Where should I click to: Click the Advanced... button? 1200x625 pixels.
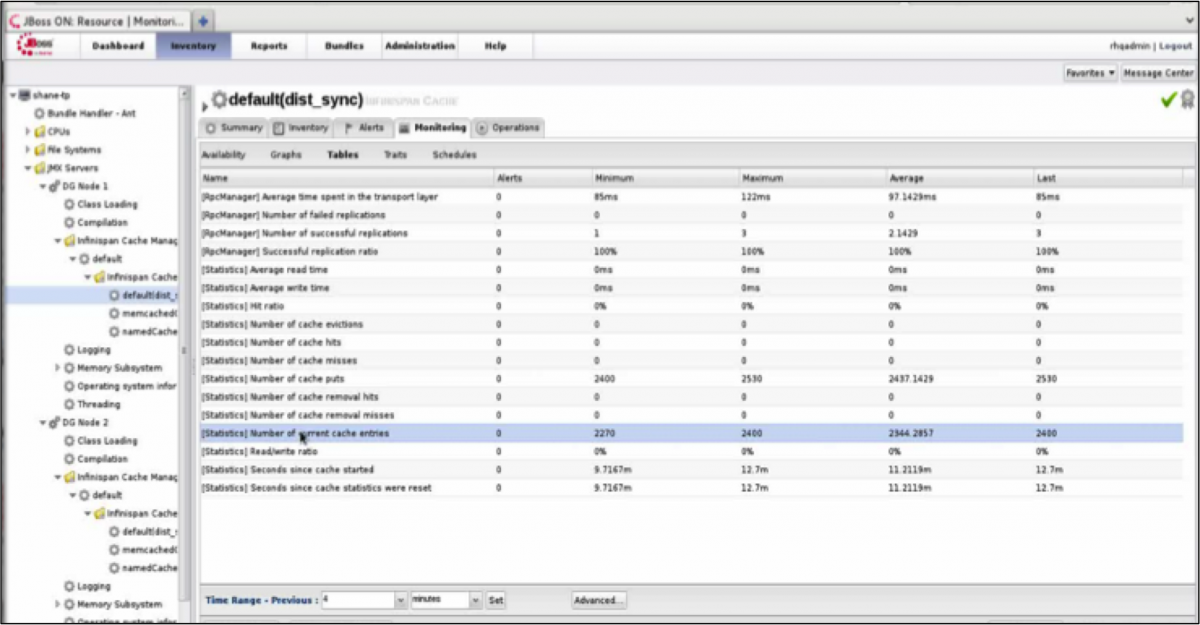[599, 600]
